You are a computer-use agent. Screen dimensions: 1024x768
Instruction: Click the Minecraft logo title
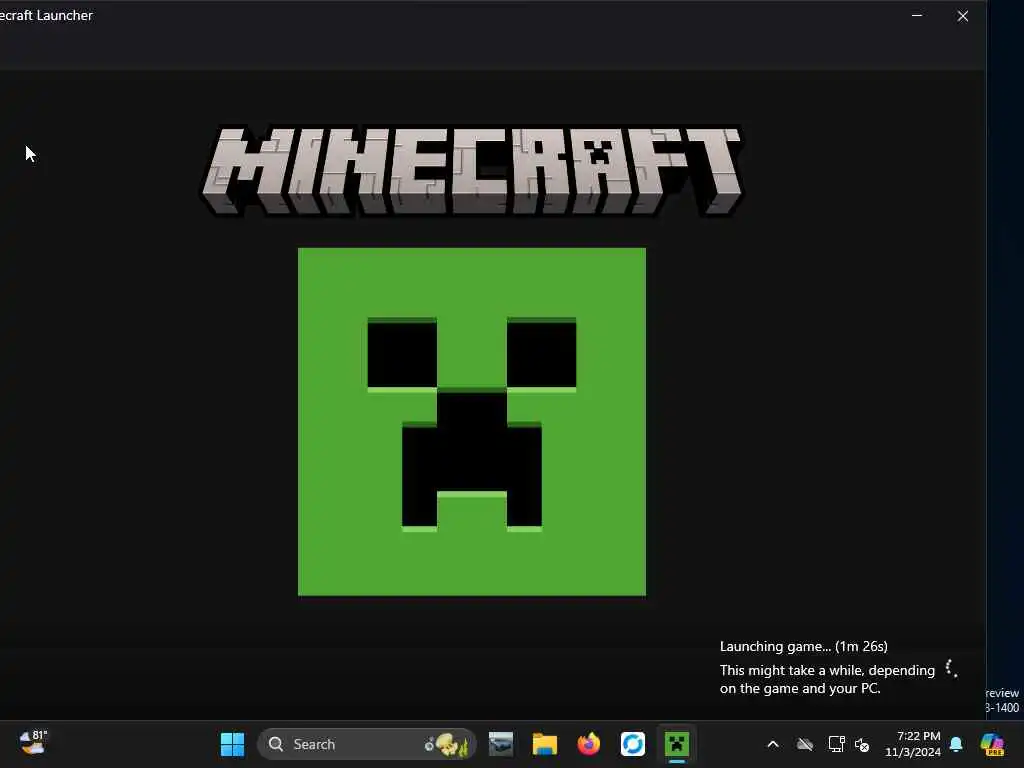(x=472, y=170)
